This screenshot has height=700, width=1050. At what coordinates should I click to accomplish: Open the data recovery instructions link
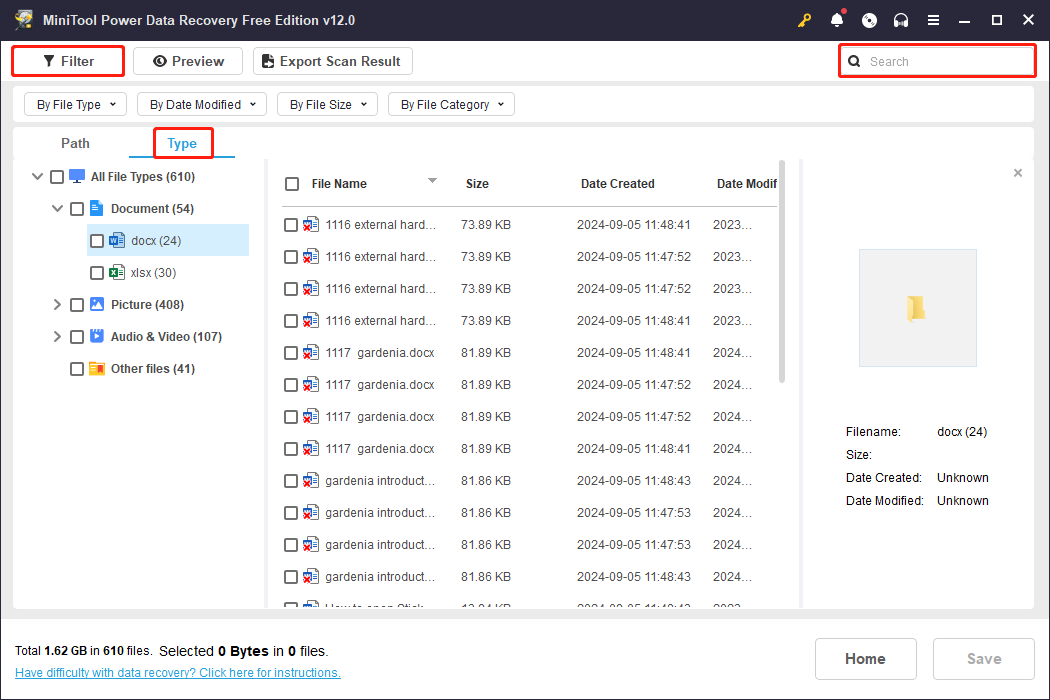tap(177, 673)
